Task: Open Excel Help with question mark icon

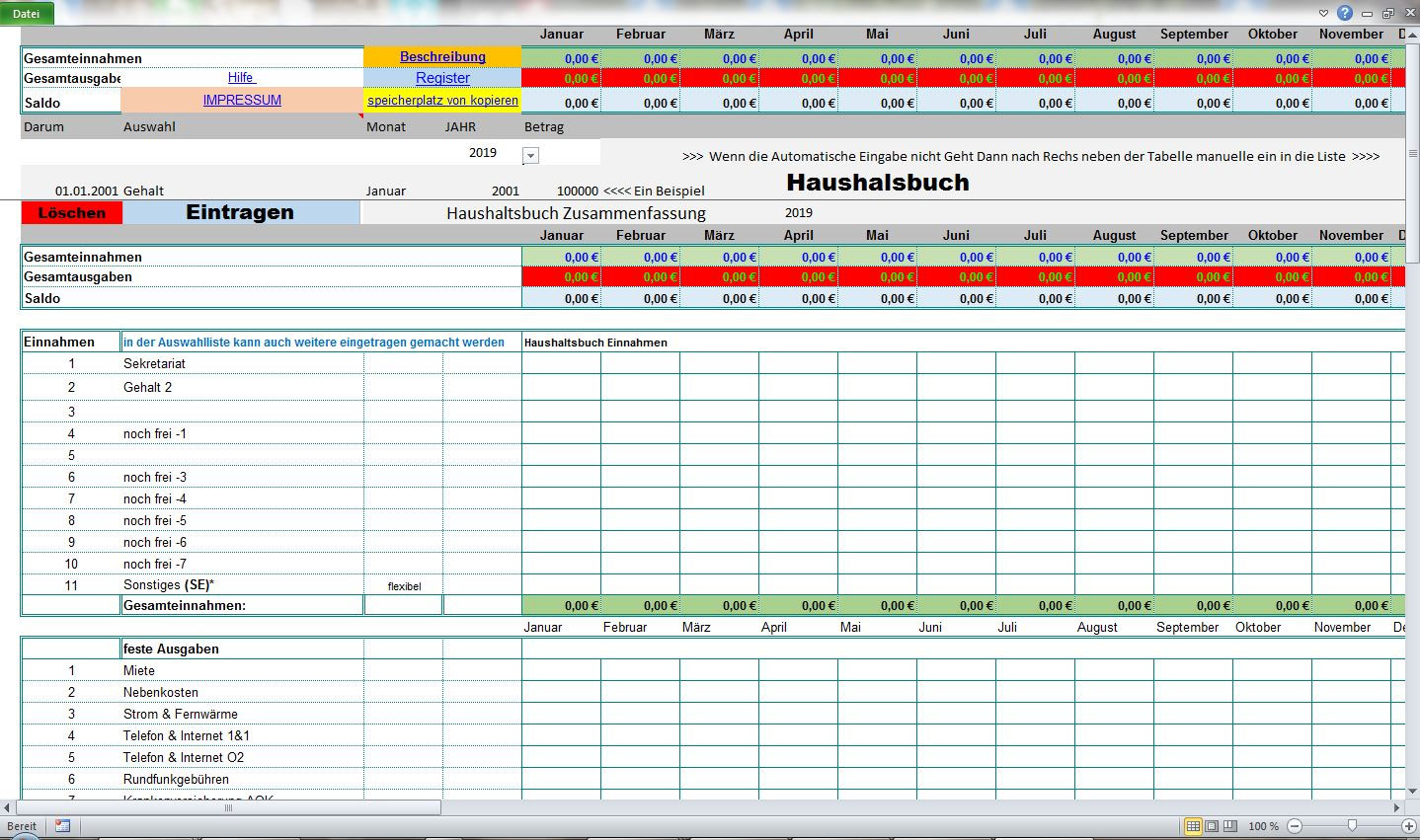Action: coord(1345,13)
